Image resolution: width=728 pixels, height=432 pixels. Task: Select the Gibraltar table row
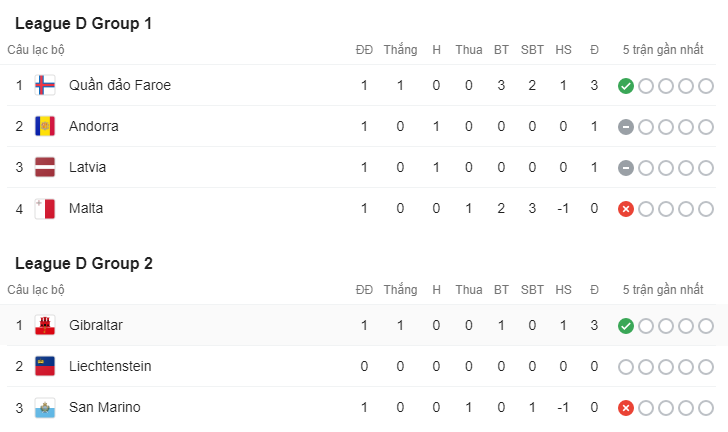pos(364,325)
